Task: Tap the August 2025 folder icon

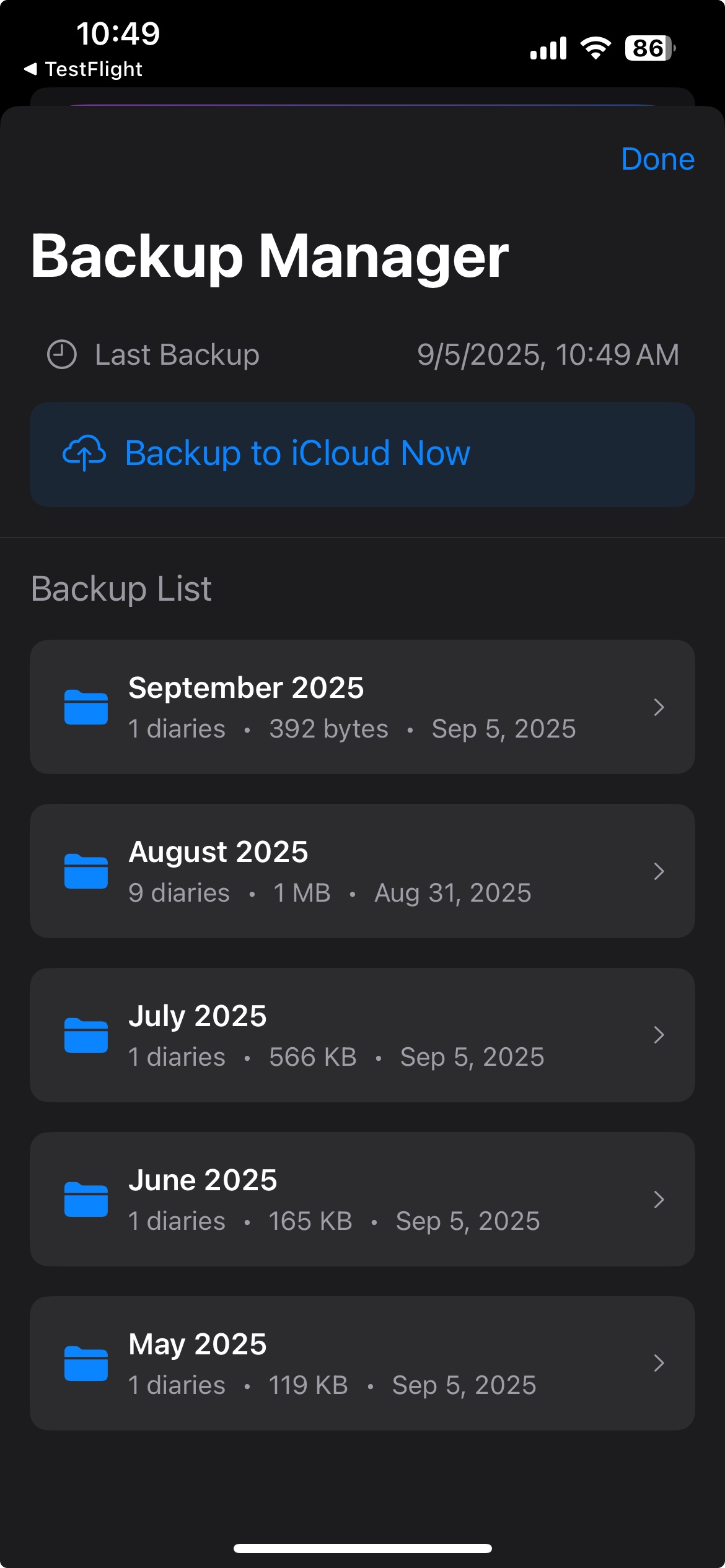Action: click(x=86, y=871)
